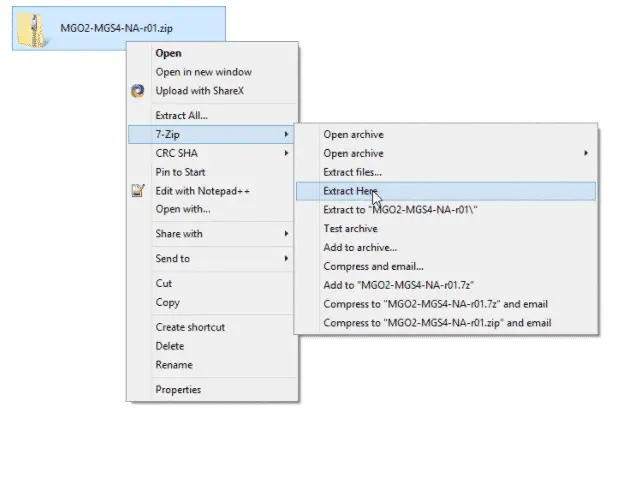Choose Extract files... in 7-Zip submenu

click(x=446, y=172)
